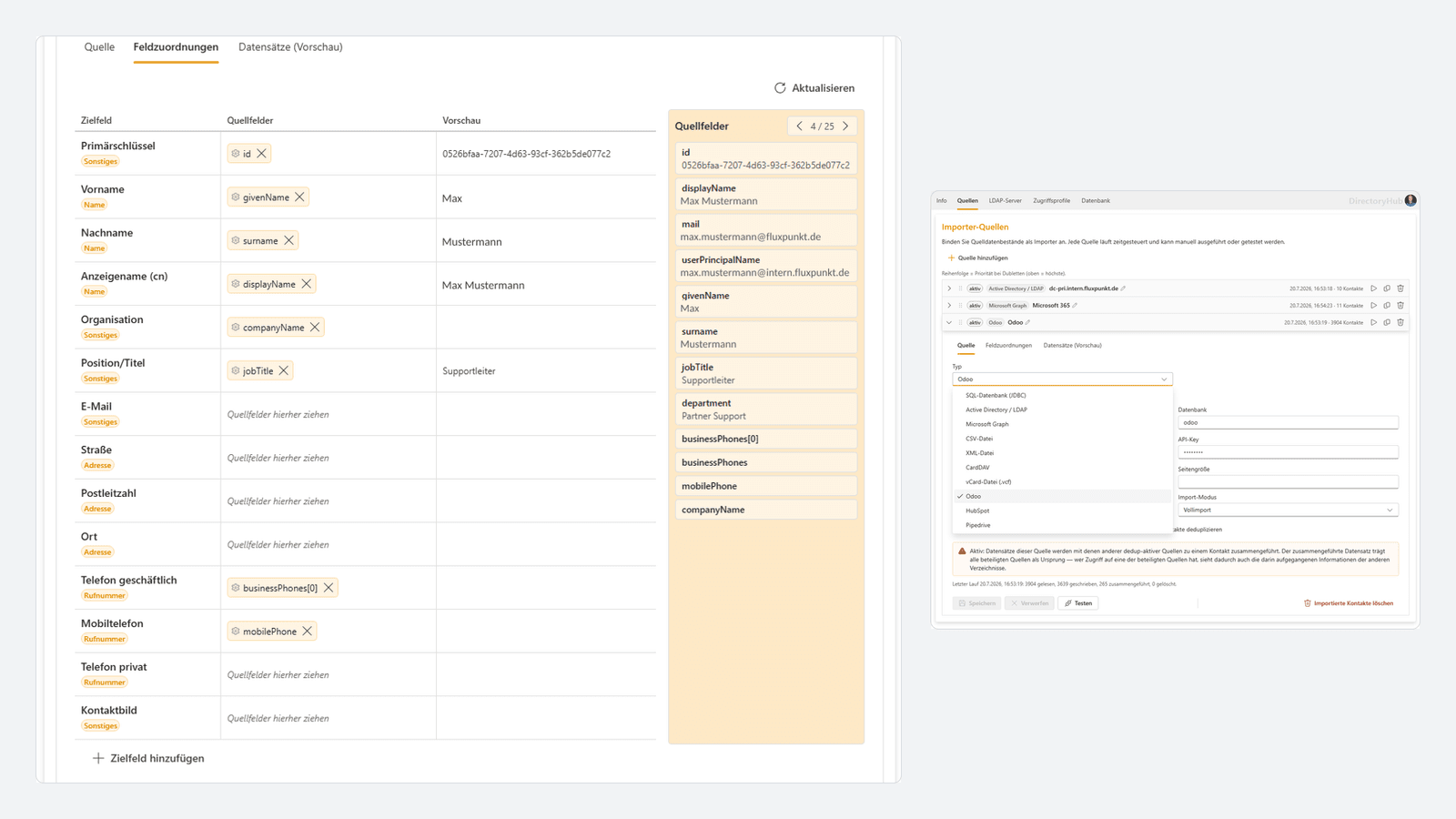This screenshot has height=819, width=1456.
Task: Click the Testen button
Action: pos(1078,603)
